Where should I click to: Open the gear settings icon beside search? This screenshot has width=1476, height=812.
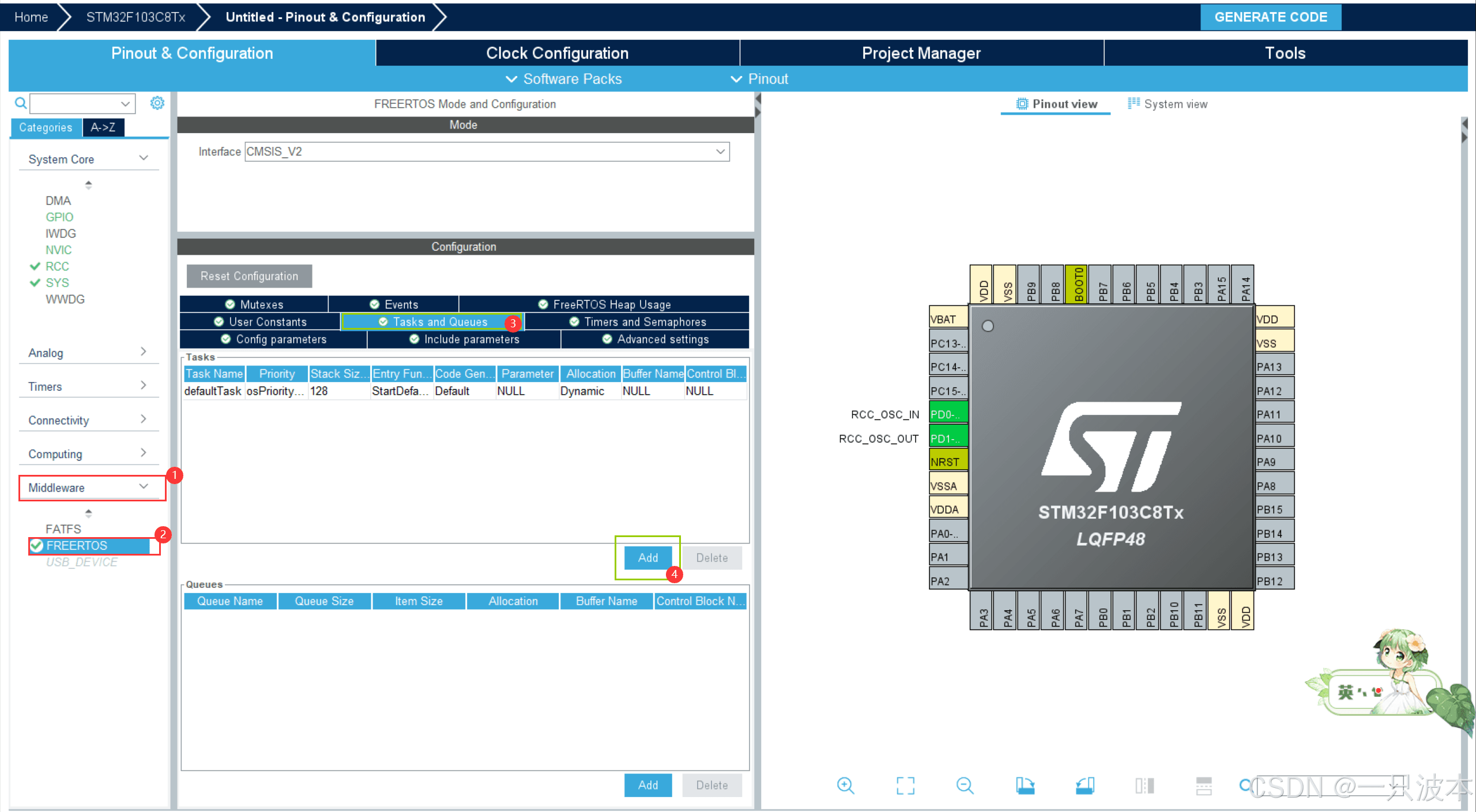point(157,103)
